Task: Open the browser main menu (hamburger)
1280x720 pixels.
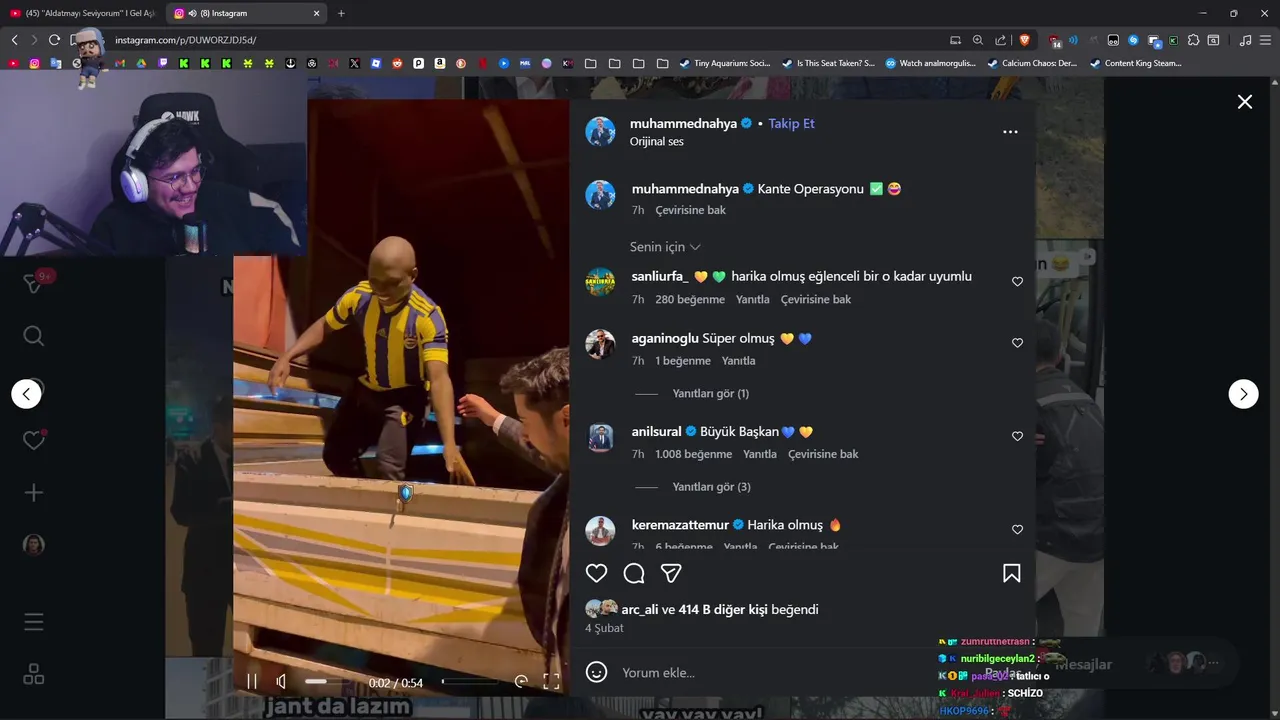Action: [1265, 40]
